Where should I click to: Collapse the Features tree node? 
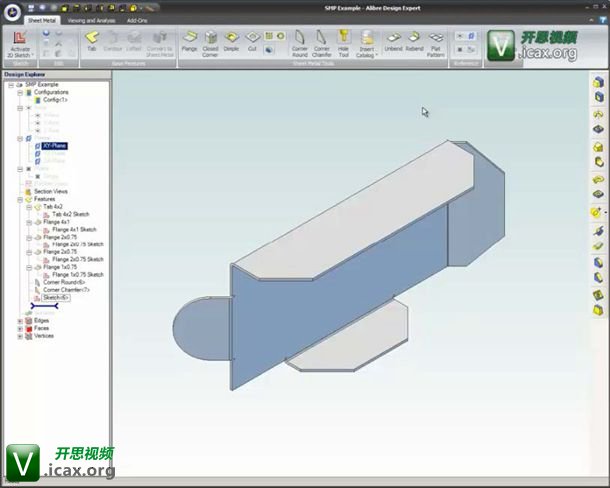click(20, 199)
